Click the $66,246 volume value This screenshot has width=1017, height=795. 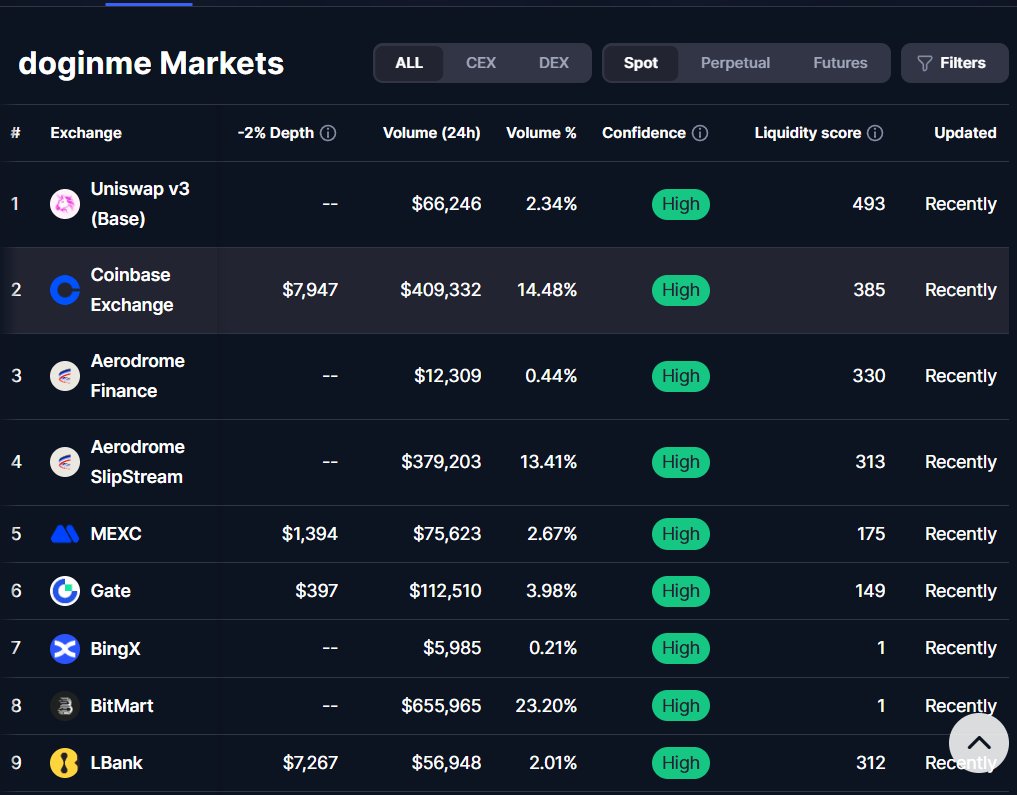(446, 204)
